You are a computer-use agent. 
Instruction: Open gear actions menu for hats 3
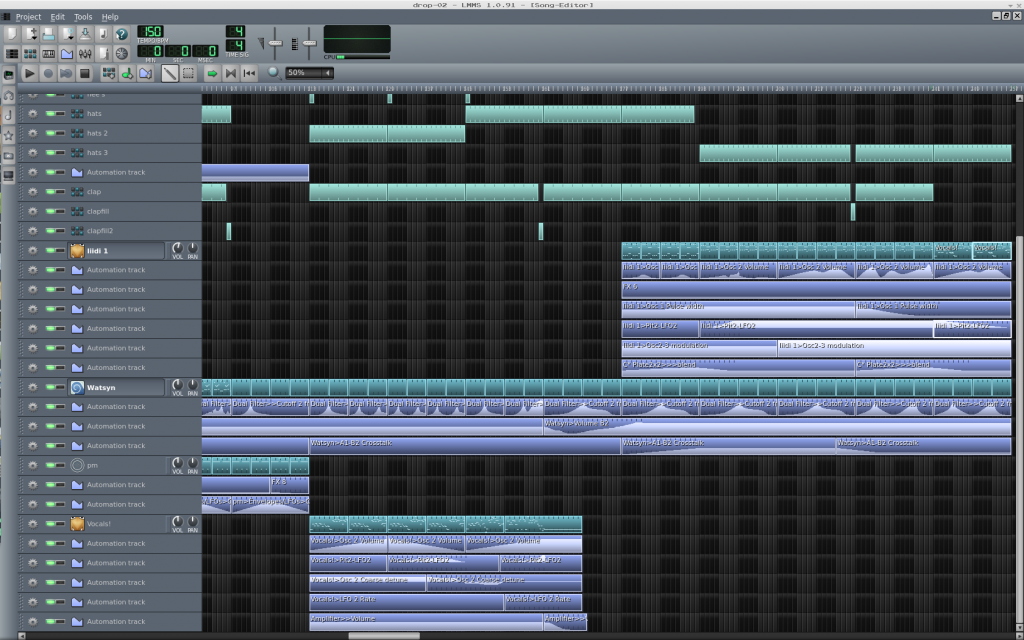32,153
